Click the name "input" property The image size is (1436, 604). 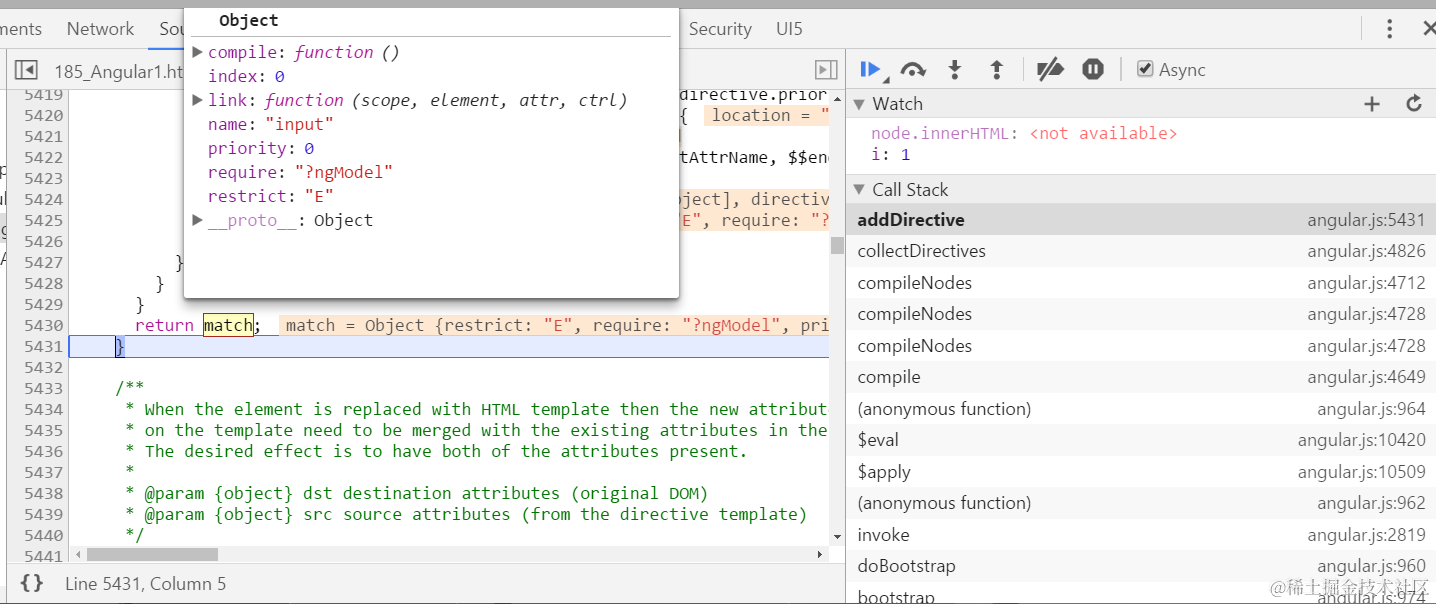click(x=270, y=124)
